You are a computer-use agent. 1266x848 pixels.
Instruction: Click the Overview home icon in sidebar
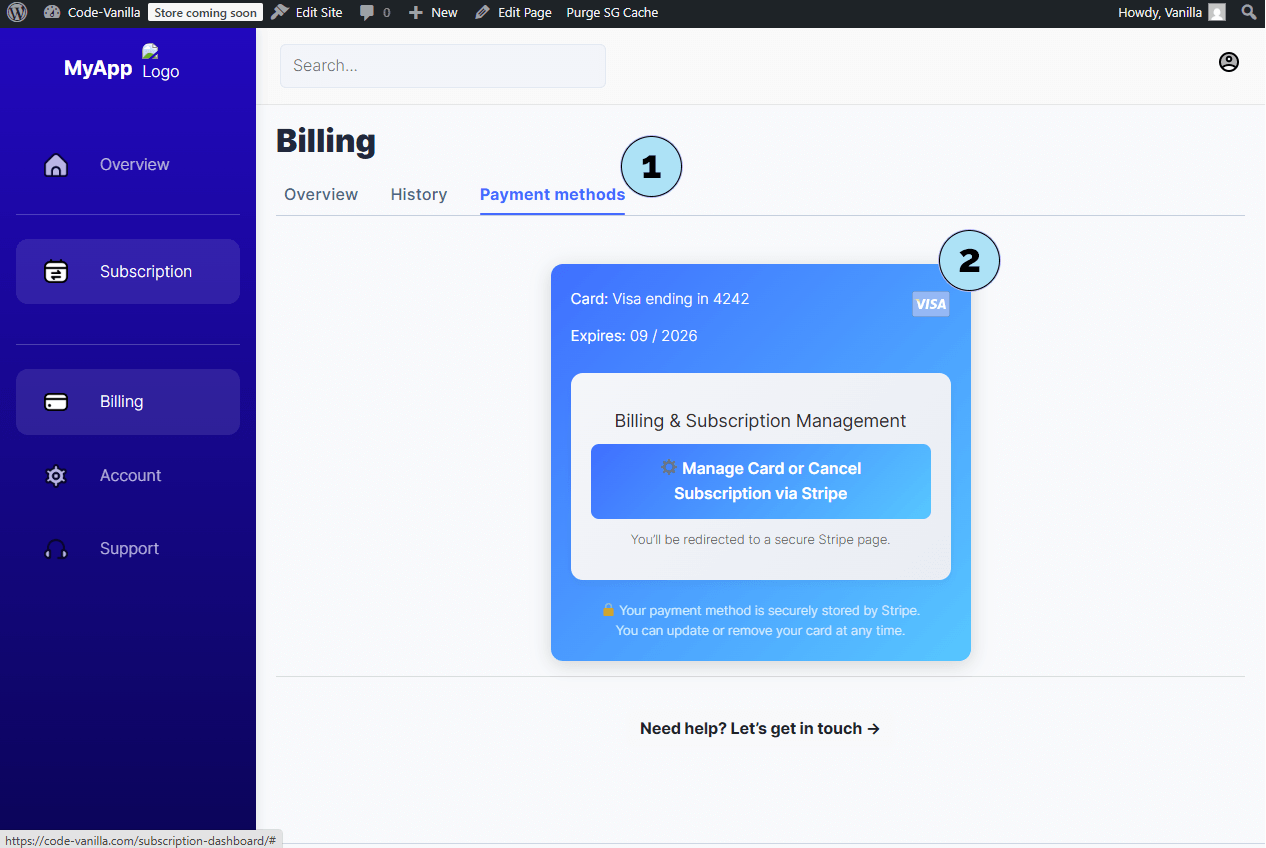(56, 165)
